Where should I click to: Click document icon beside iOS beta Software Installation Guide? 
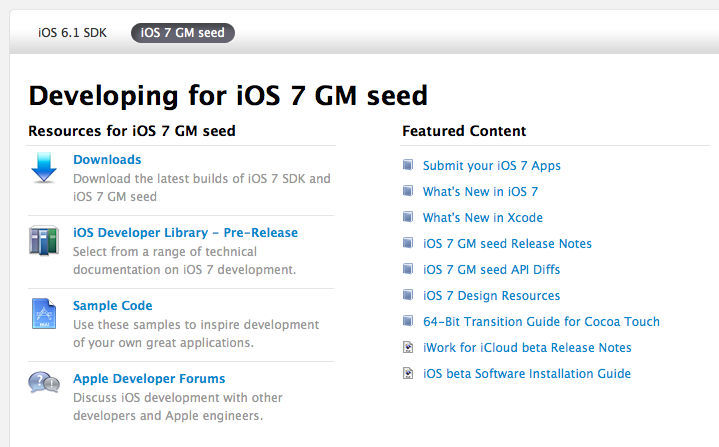pos(408,374)
